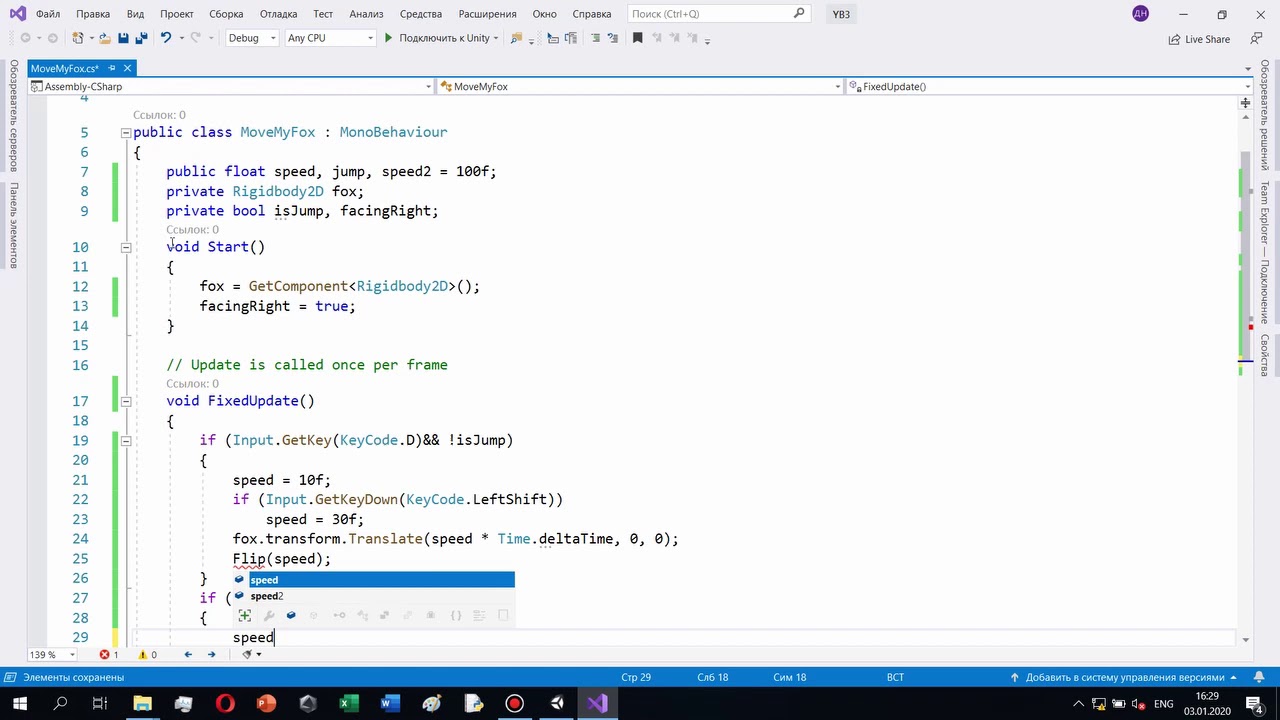
Task: Collapse the FixedUpdate method block
Action: click(x=126, y=401)
